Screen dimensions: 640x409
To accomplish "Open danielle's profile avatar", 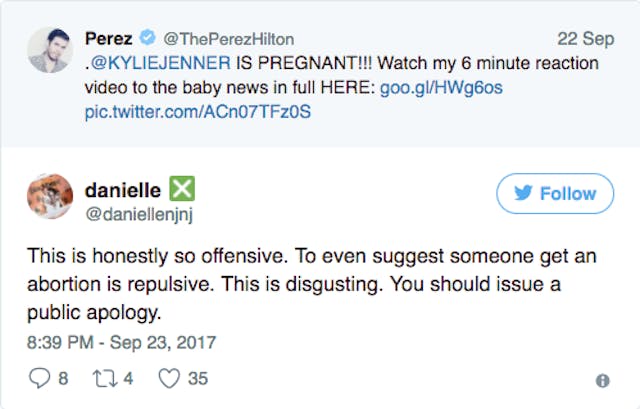I will click(46, 197).
